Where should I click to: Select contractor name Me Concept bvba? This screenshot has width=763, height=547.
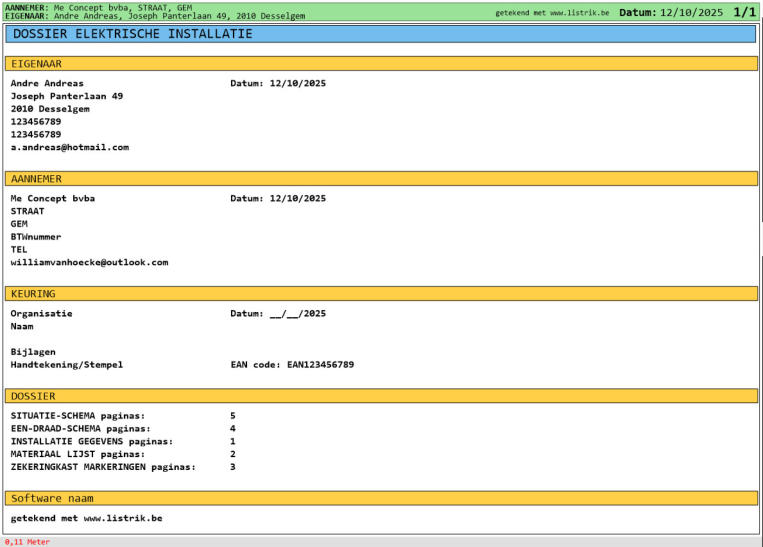[52, 199]
